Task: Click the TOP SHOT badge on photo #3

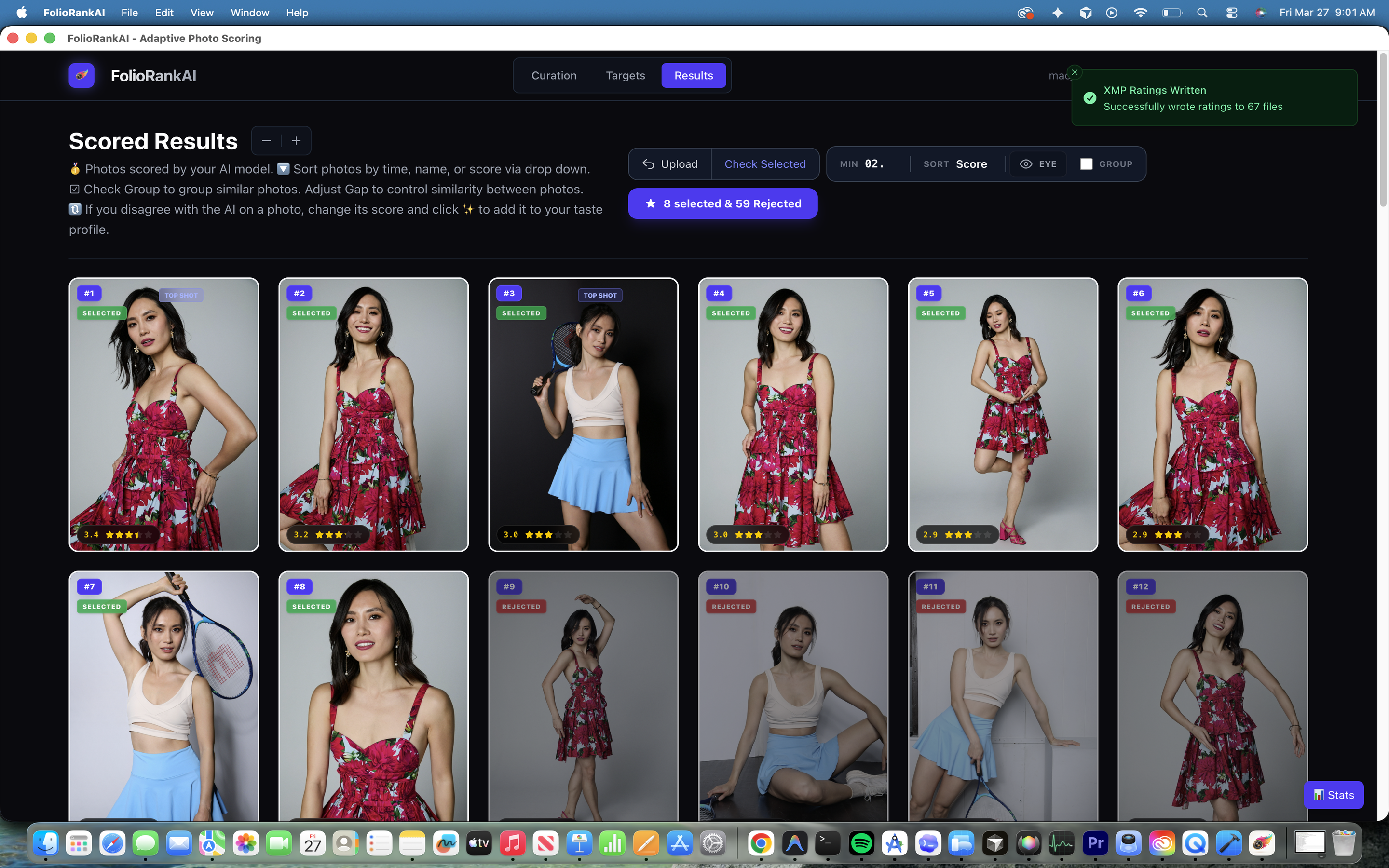Action: 600,295
